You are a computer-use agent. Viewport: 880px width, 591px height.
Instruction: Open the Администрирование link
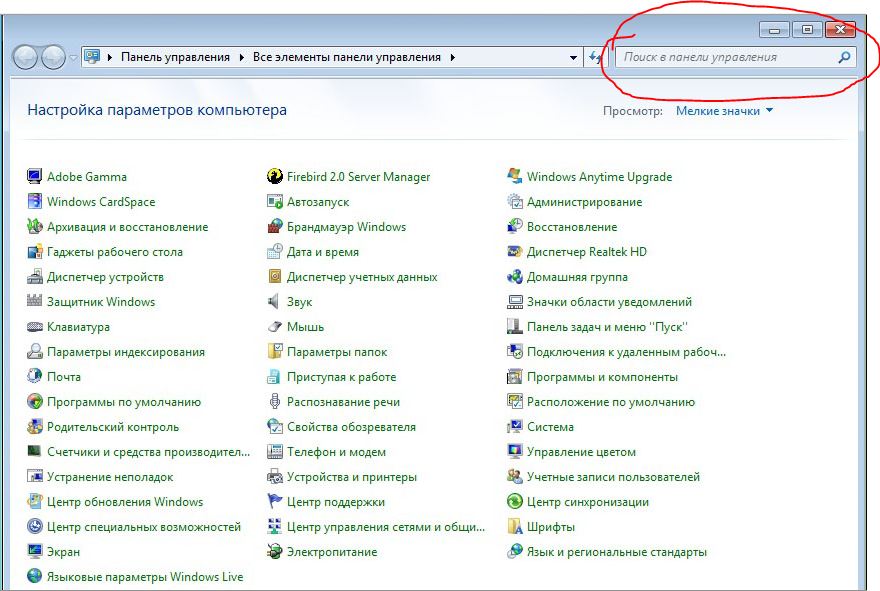pos(584,202)
